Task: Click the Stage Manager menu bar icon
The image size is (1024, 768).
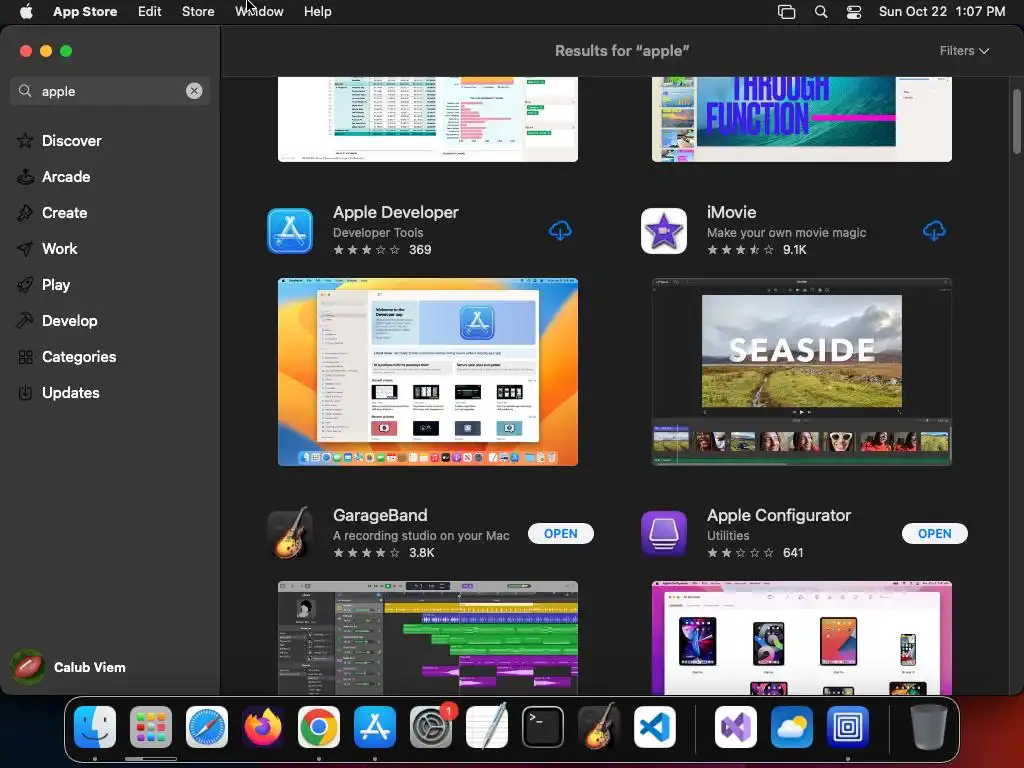Action: (786, 12)
